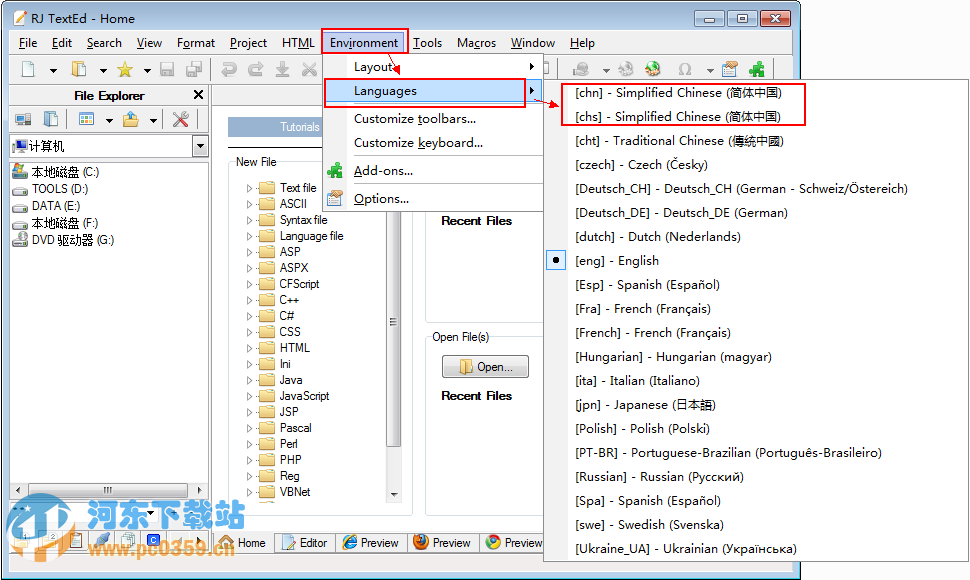The image size is (970, 580).
Task: Click the Undo arrow toolbar icon
Action: click(x=229, y=69)
